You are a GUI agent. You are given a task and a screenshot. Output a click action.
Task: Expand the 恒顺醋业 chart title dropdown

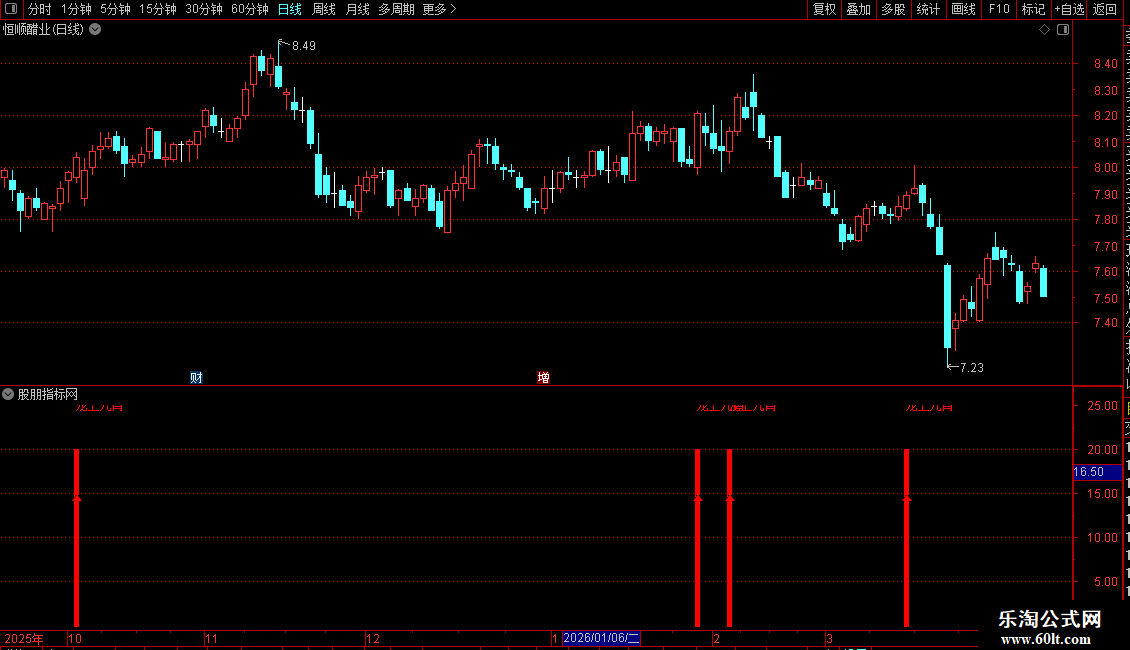click(95, 30)
